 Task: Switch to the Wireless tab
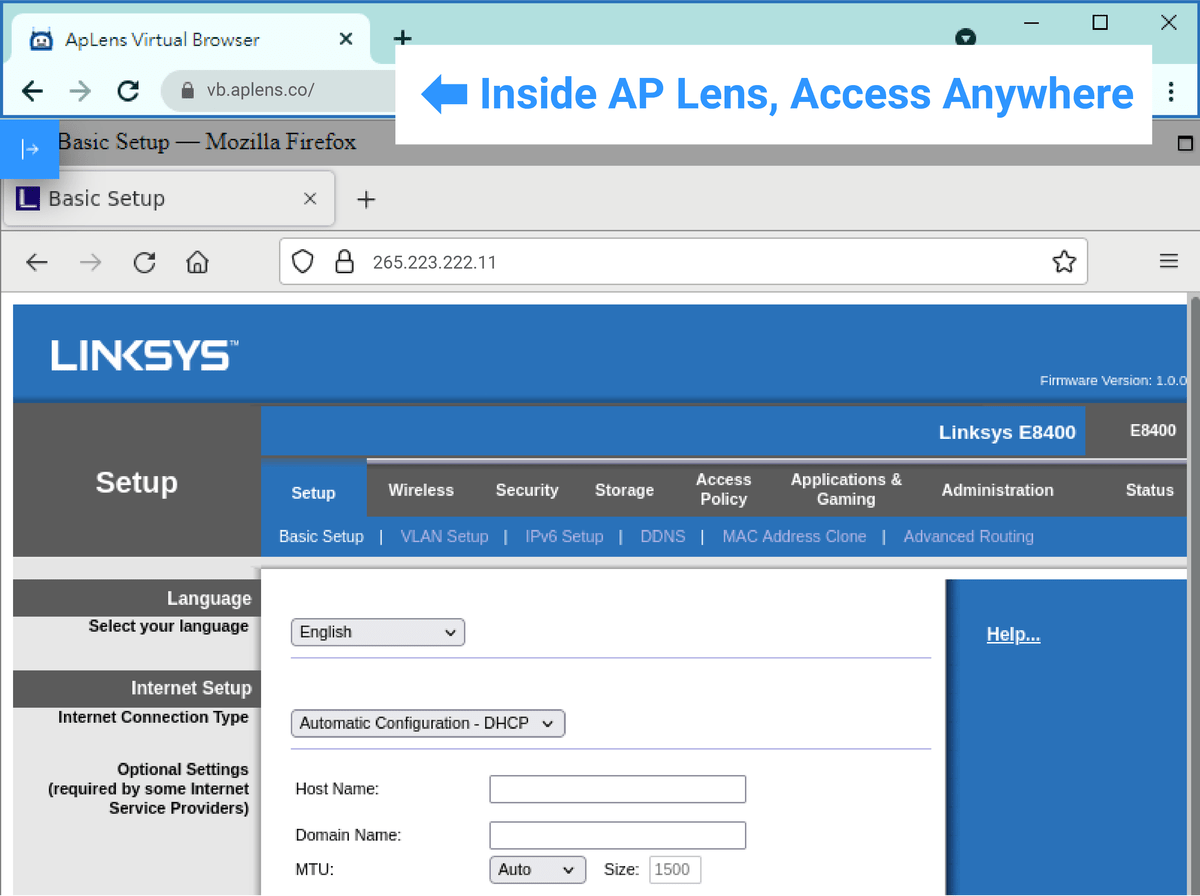pyautogui.click(x=420, y=490)
